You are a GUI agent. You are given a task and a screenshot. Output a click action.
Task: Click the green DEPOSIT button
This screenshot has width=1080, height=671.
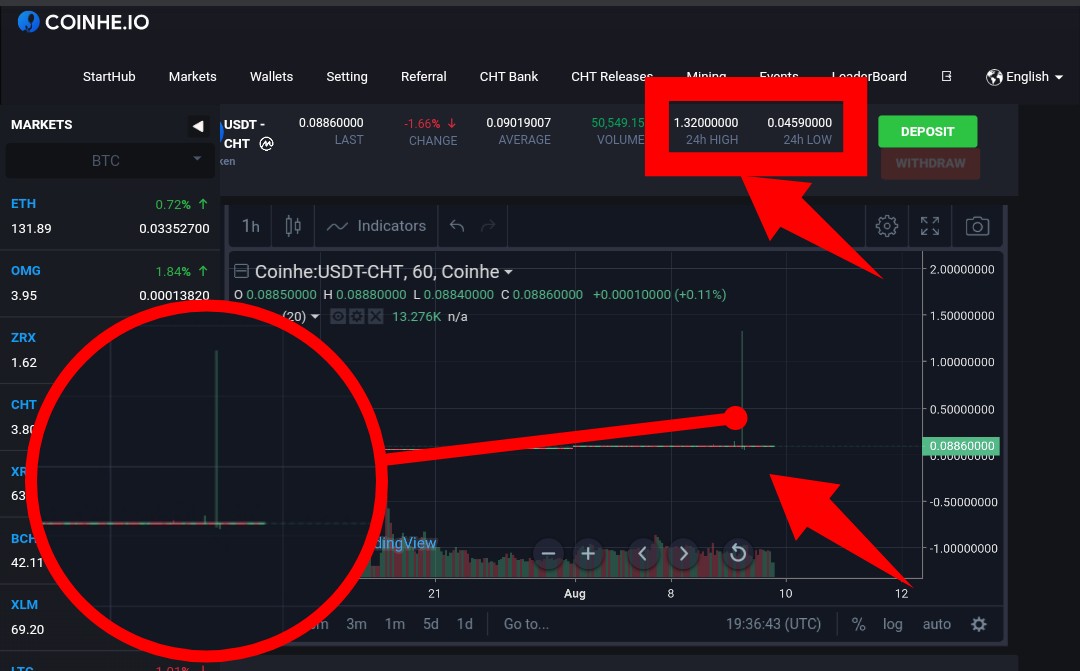[x=927, y=131]
